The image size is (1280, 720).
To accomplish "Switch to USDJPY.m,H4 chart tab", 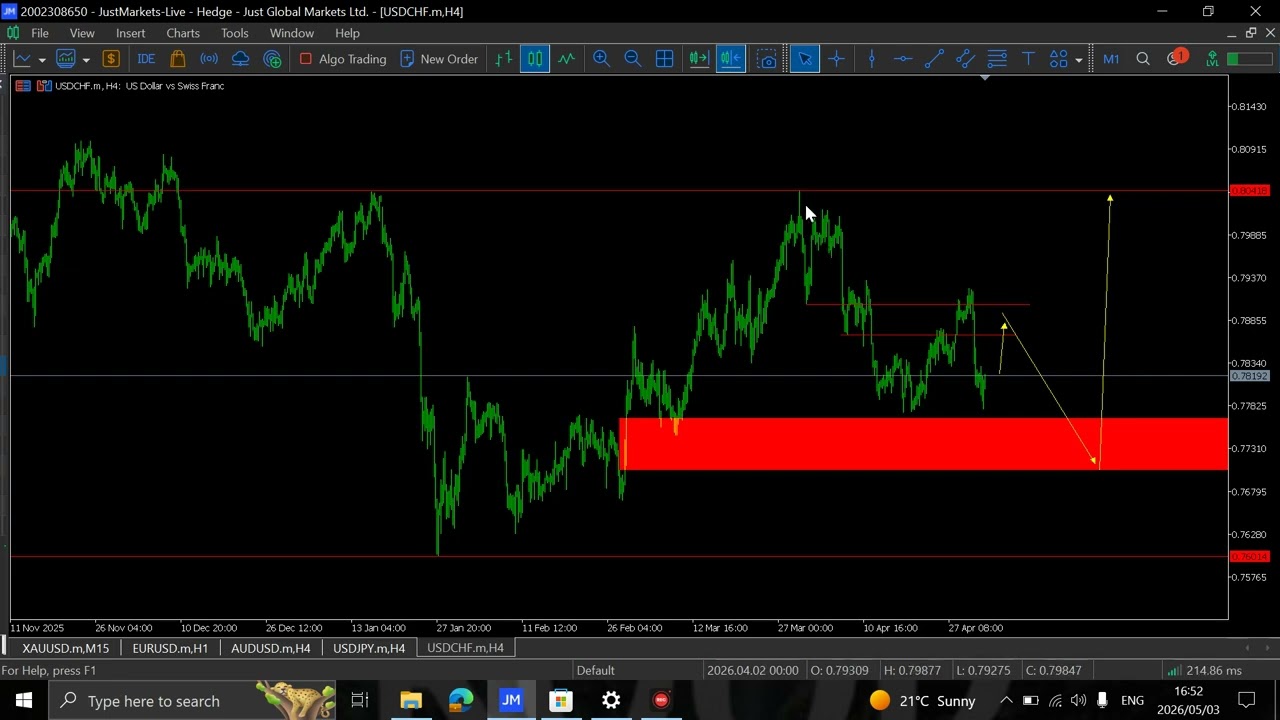I will click(x=369, y=648).
